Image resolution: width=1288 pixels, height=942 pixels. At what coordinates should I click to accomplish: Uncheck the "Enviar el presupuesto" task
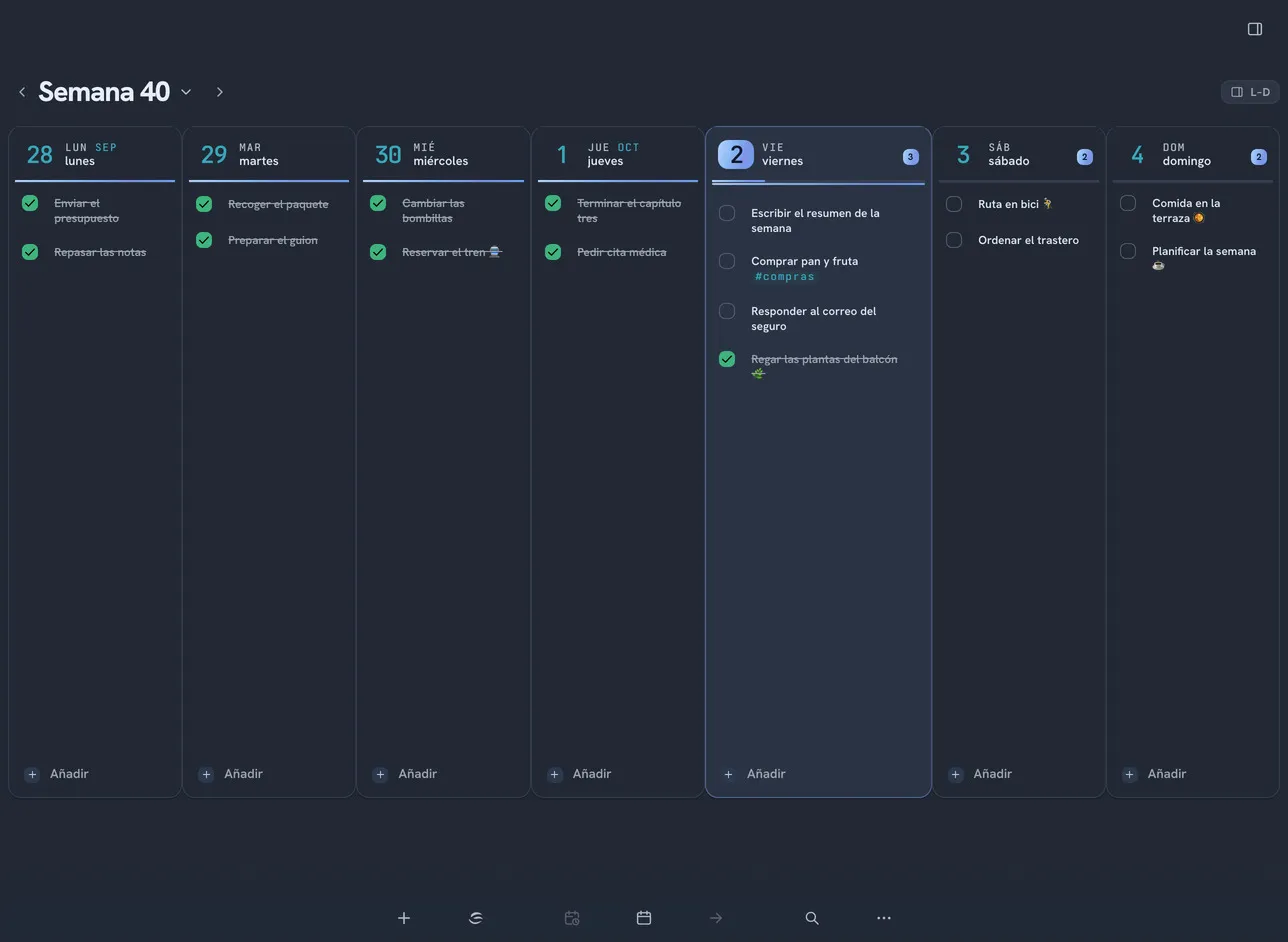[x=30, y=203]
